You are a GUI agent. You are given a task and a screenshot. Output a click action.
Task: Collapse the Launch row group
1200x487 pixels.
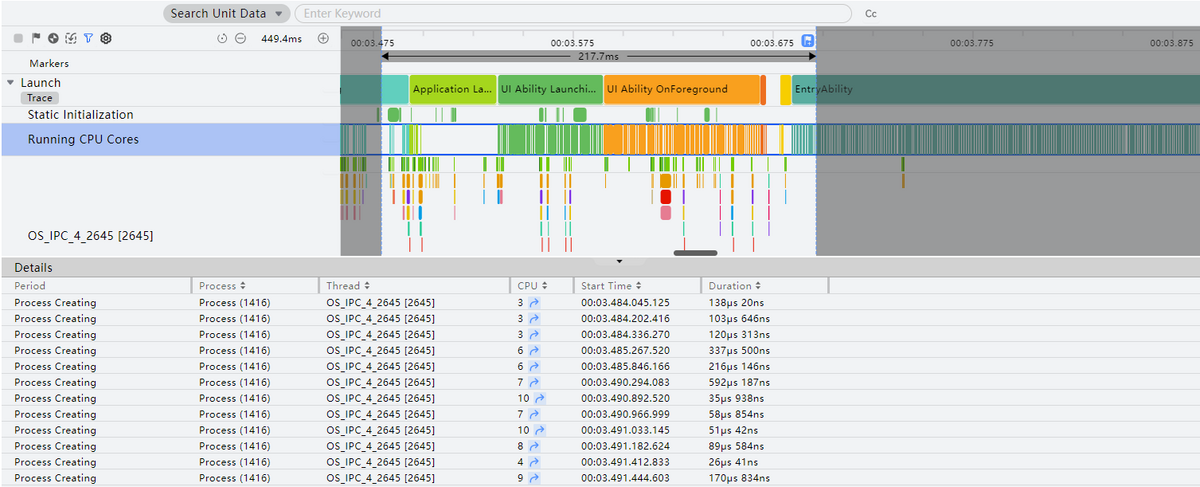point(11,83)
